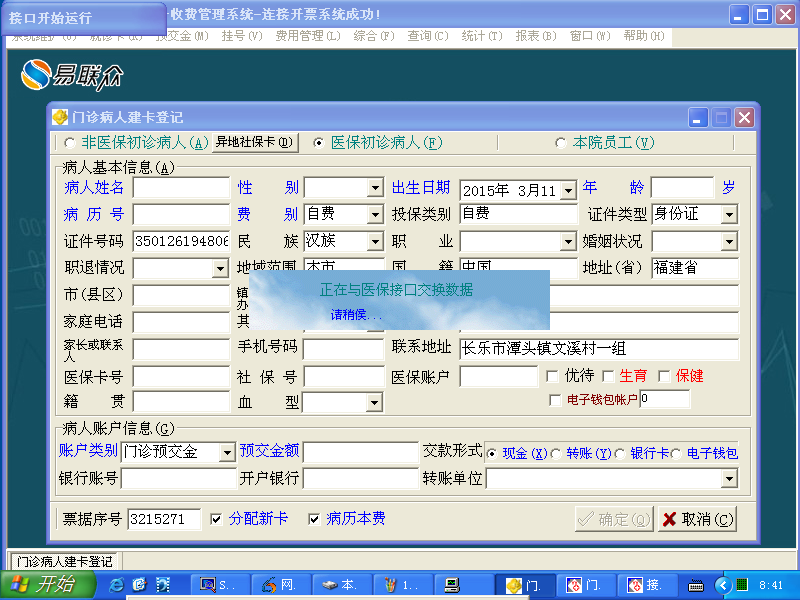Select 转账(Y) payment radio
Image resolution: width=800 pixels, height=600 pixels.
(556, 454)
